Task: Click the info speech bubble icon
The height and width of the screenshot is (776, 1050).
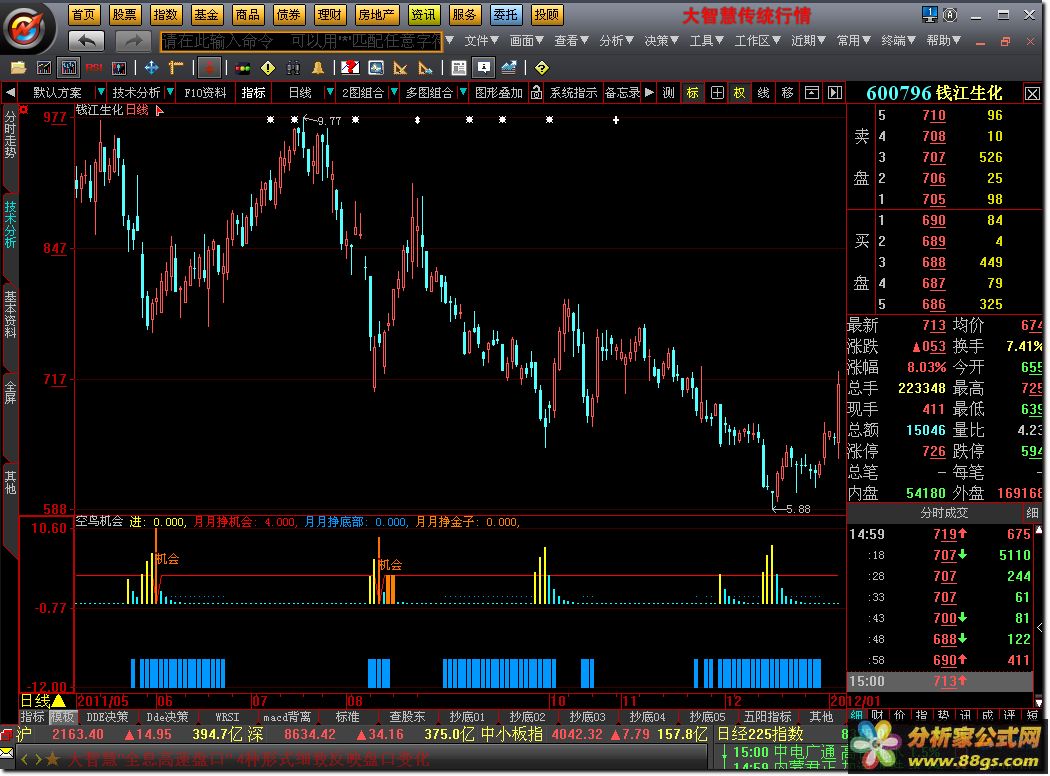Action: tap(483, 68)
